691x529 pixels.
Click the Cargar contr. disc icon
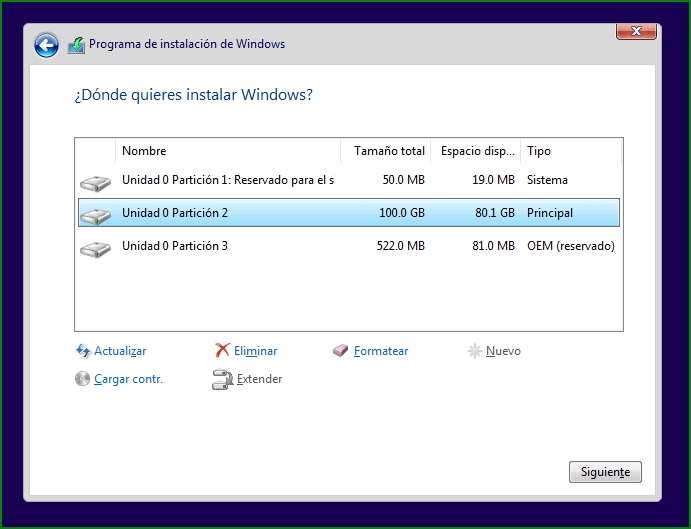coord(82,379)
